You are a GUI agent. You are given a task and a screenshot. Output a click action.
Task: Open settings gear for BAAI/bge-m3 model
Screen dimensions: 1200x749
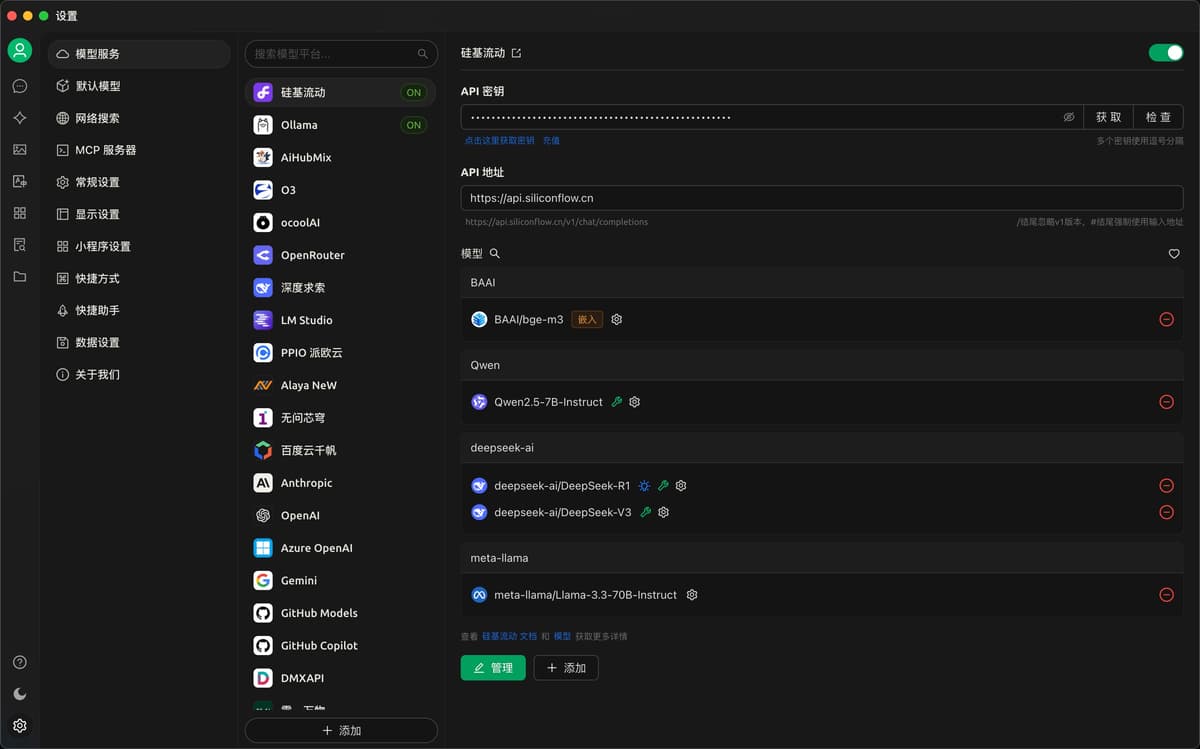617,319
